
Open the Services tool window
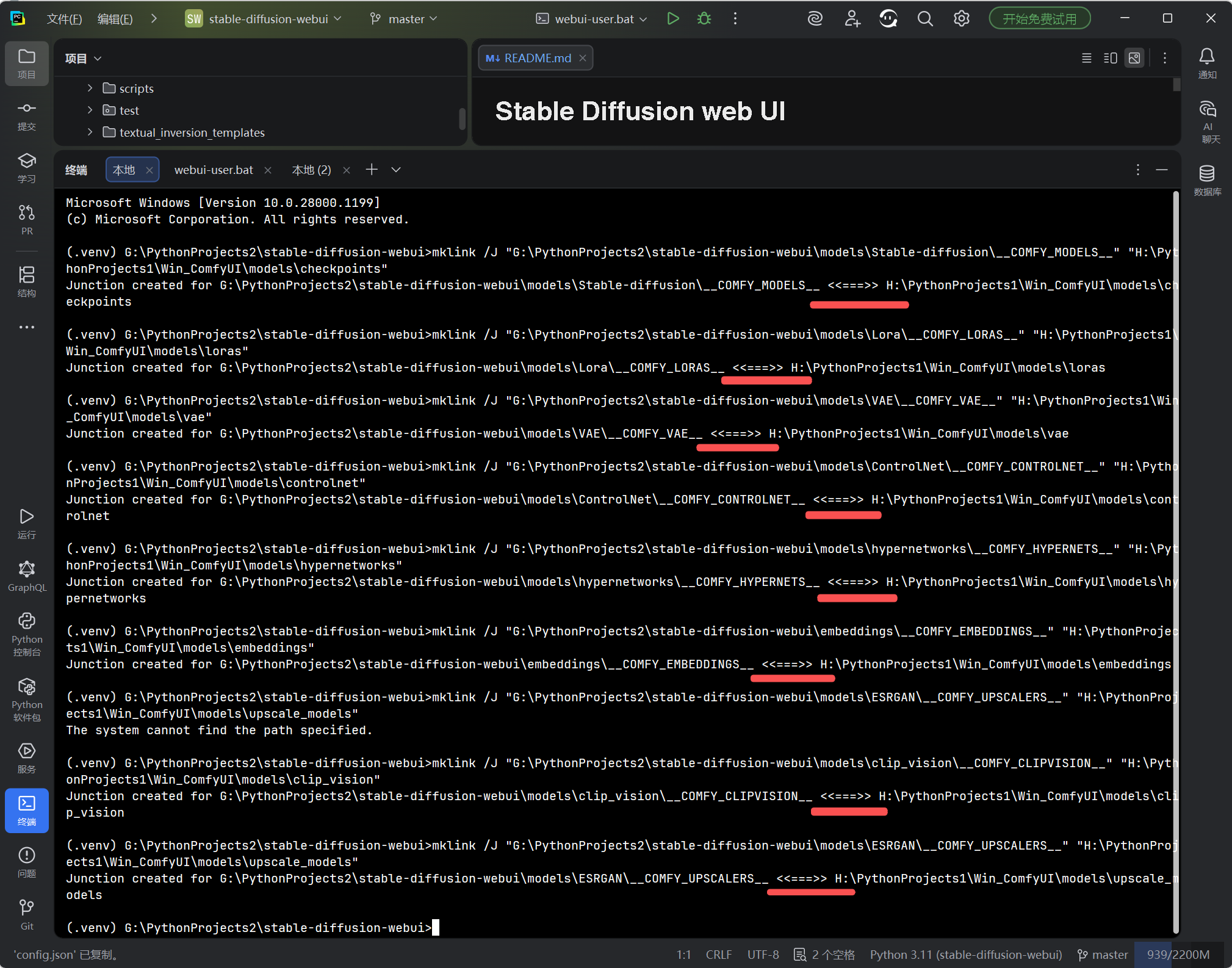27,757
